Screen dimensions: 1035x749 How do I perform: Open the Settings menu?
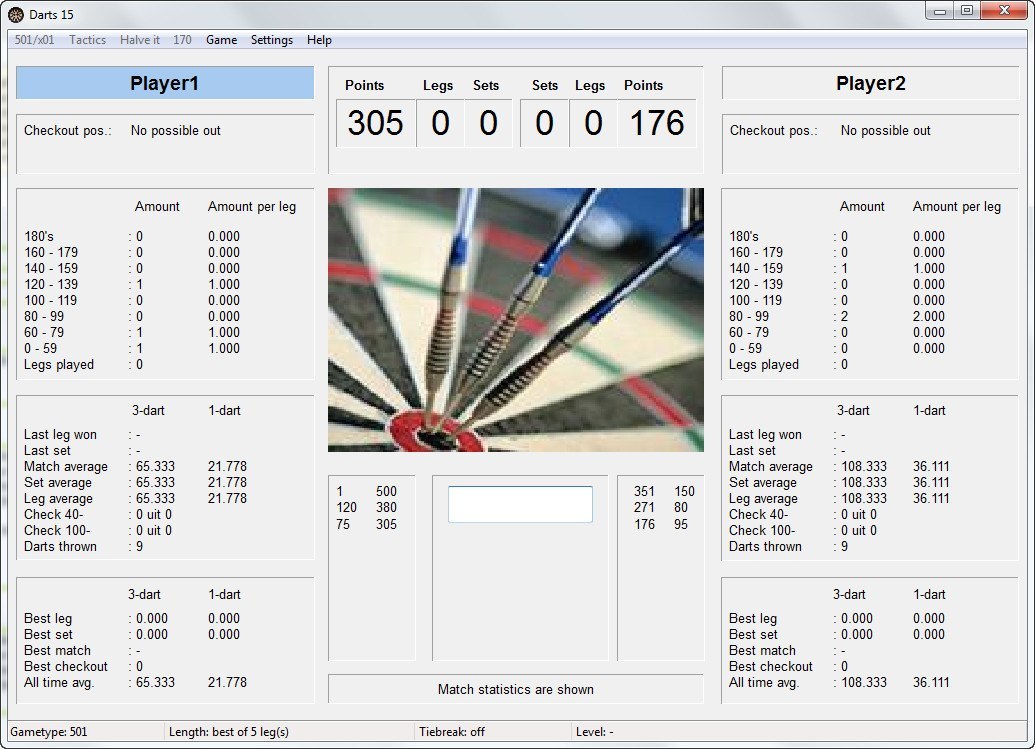tap(271, 40)
